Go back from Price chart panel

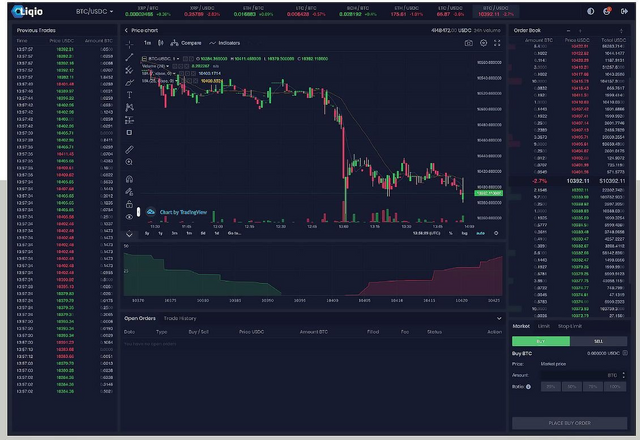pos(126,30)
